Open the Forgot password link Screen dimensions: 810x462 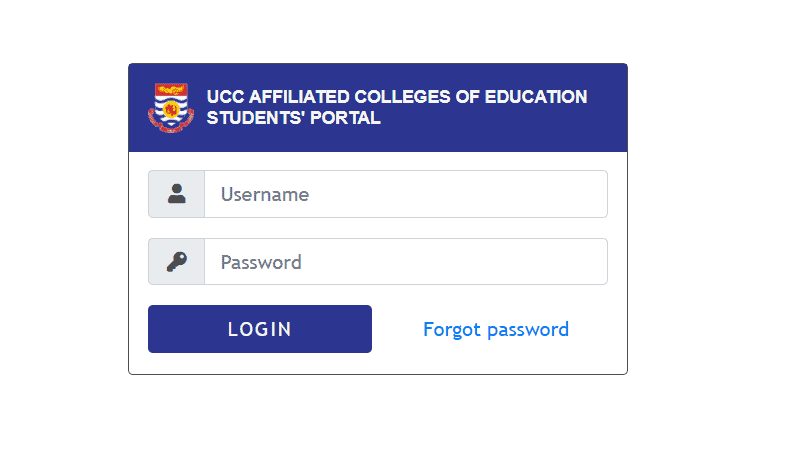coord(495,329)
